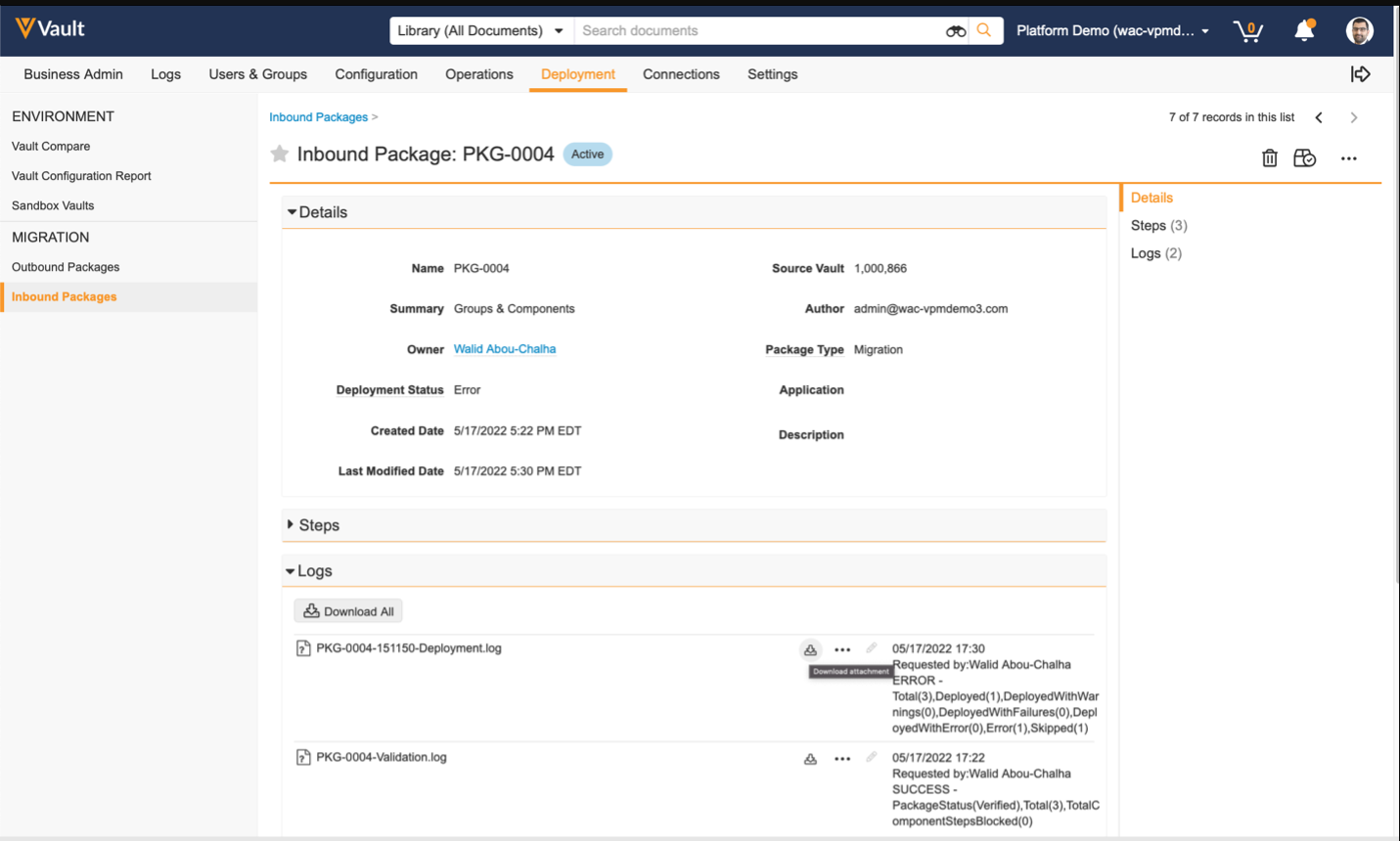1400x841 pixels.
Task: Click the shopping cart icon
Action: 1247,31
